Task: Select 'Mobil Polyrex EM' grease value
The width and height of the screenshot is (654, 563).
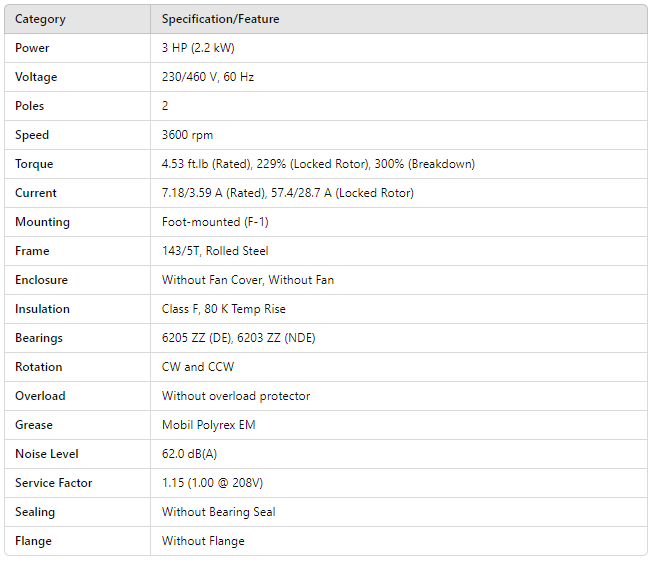Action: [208, 425]
